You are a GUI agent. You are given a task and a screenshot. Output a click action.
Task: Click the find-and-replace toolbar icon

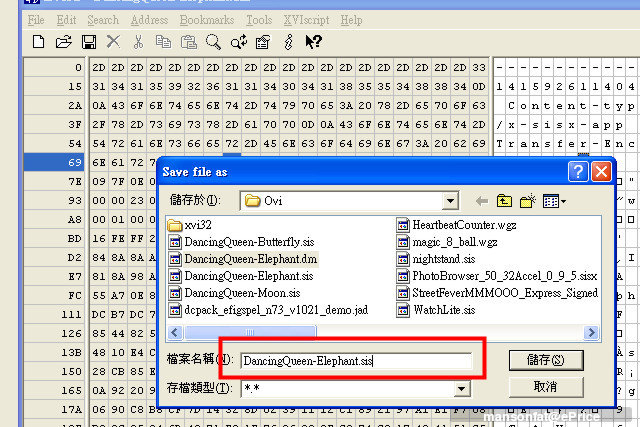click(x=239, y=42)
